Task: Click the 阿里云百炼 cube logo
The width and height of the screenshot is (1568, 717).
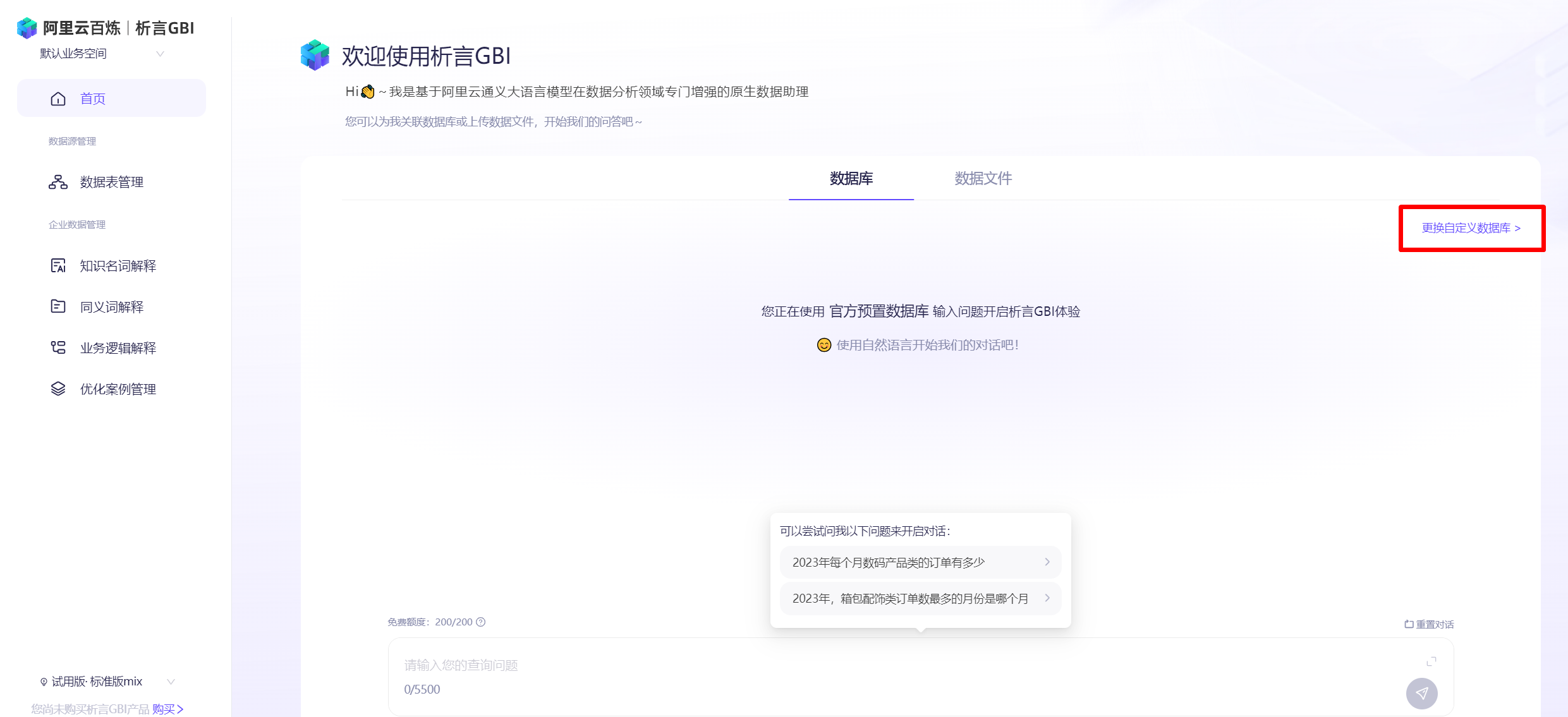Action: pos(27,28)
